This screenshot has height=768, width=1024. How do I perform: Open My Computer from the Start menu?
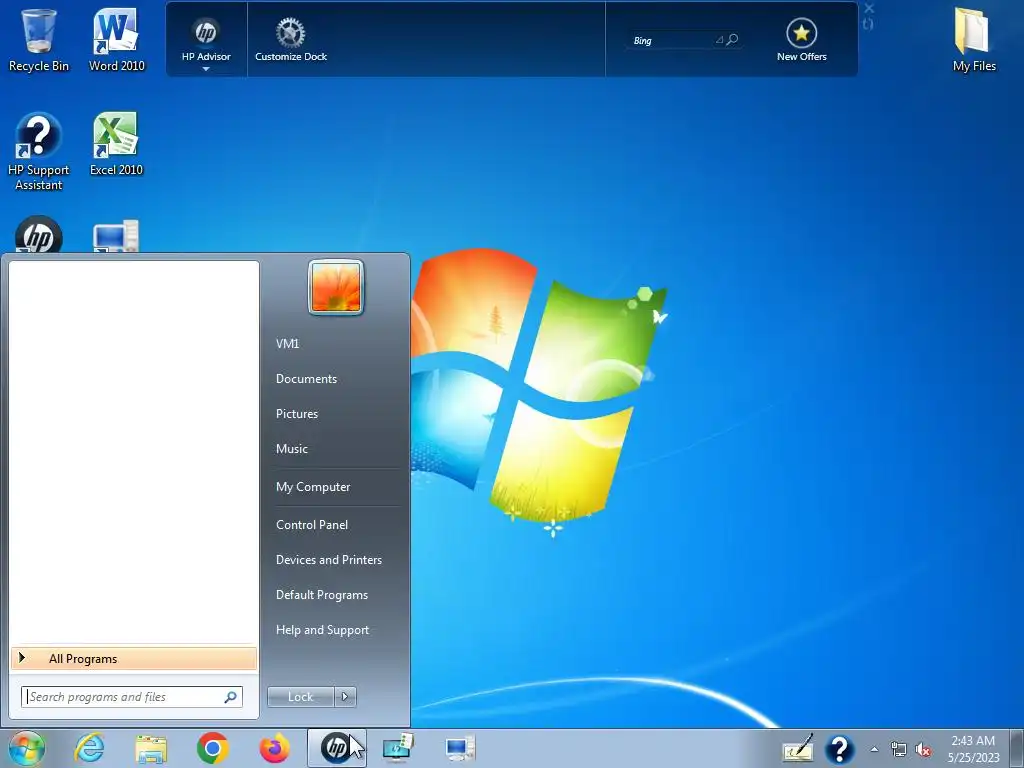click(313, 487)
